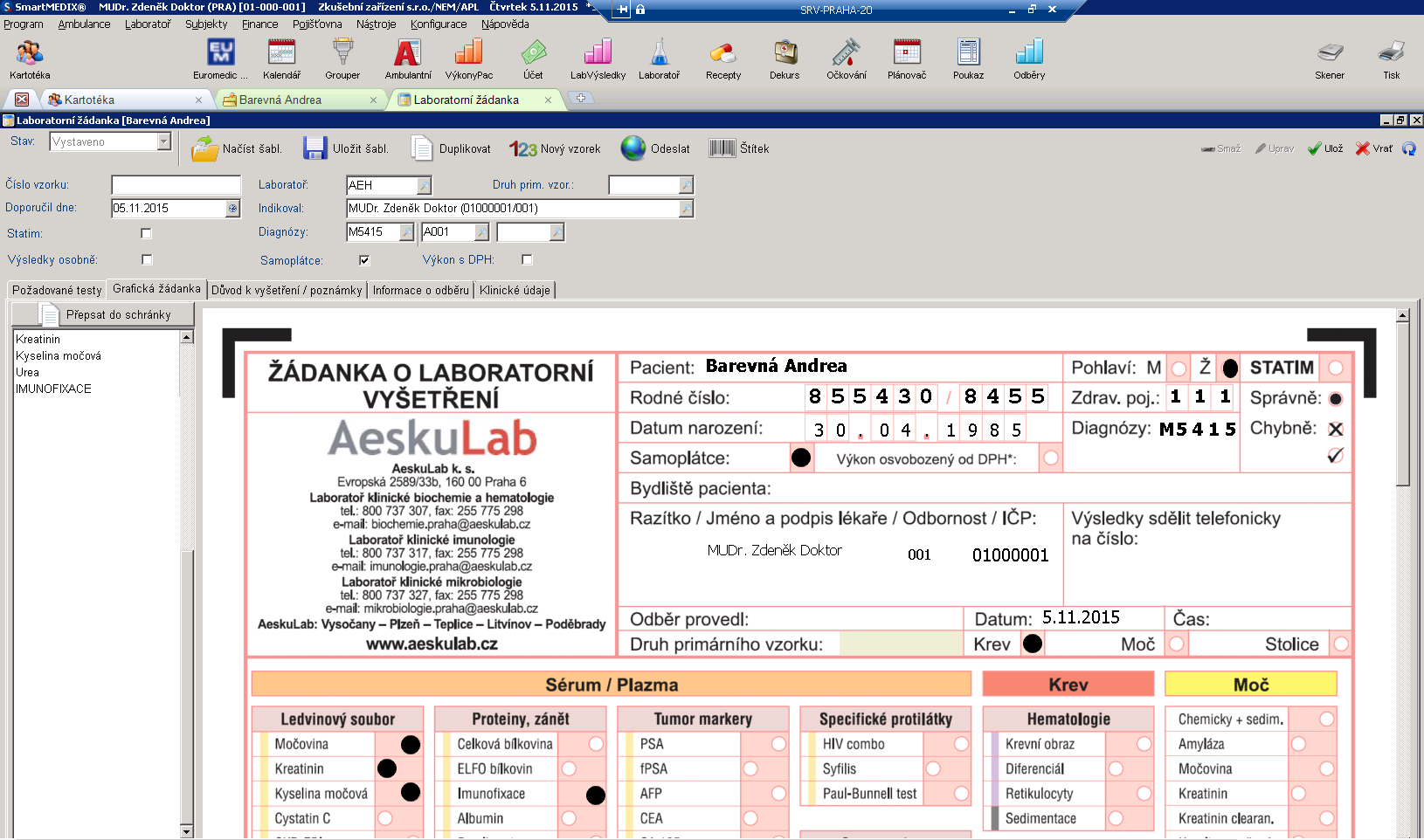
Task: Toggle the Albumin test circle
Action: (x=569, y=818)
